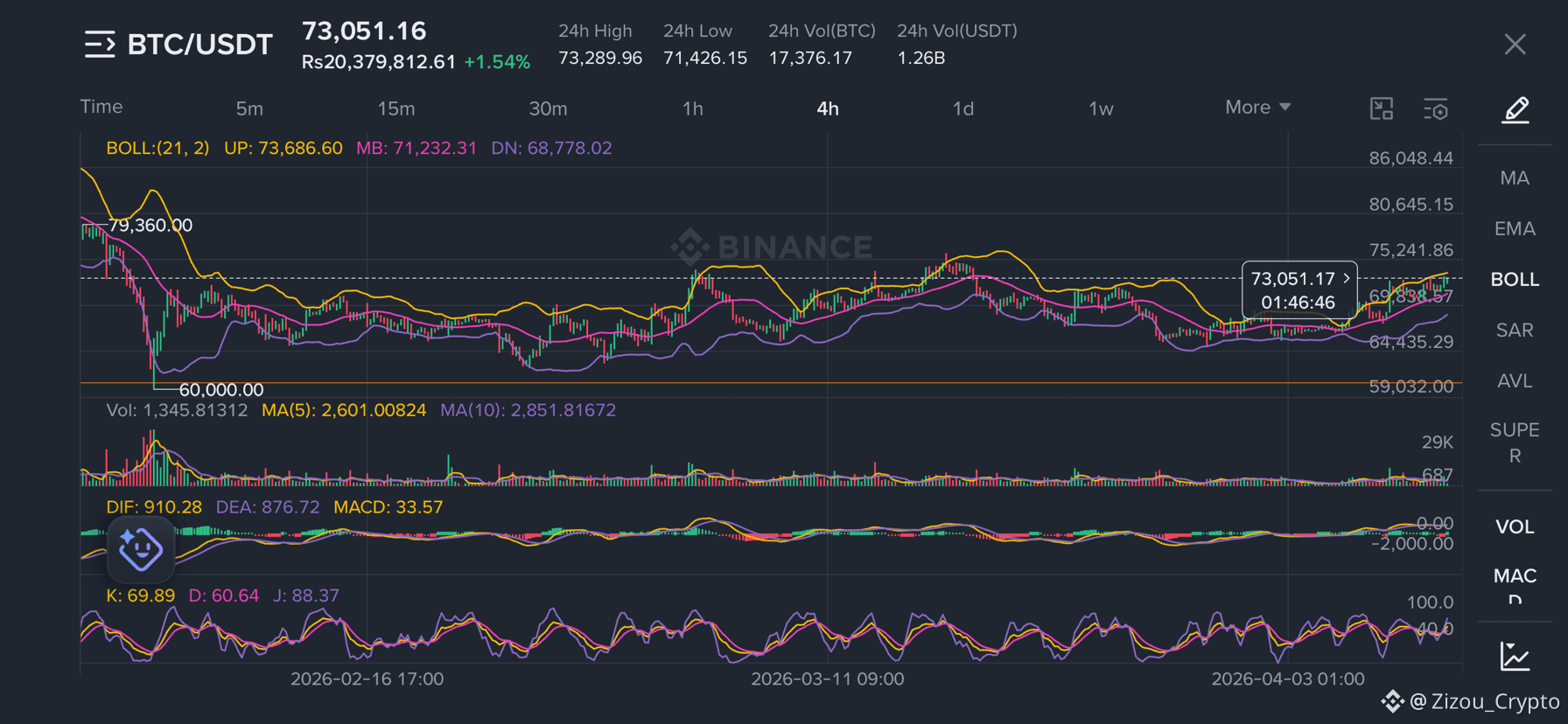Image resolution: width=1568 pixels, height=724 pixels.
Task: Toggle the BOLL indicator
Action: click(x=1515, y=280)
